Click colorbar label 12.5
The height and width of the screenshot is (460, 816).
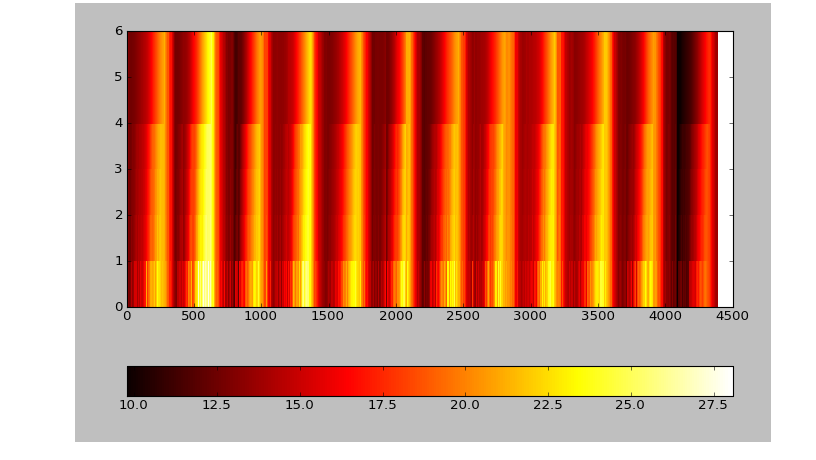pyautogui.click(x=216, y=405)
